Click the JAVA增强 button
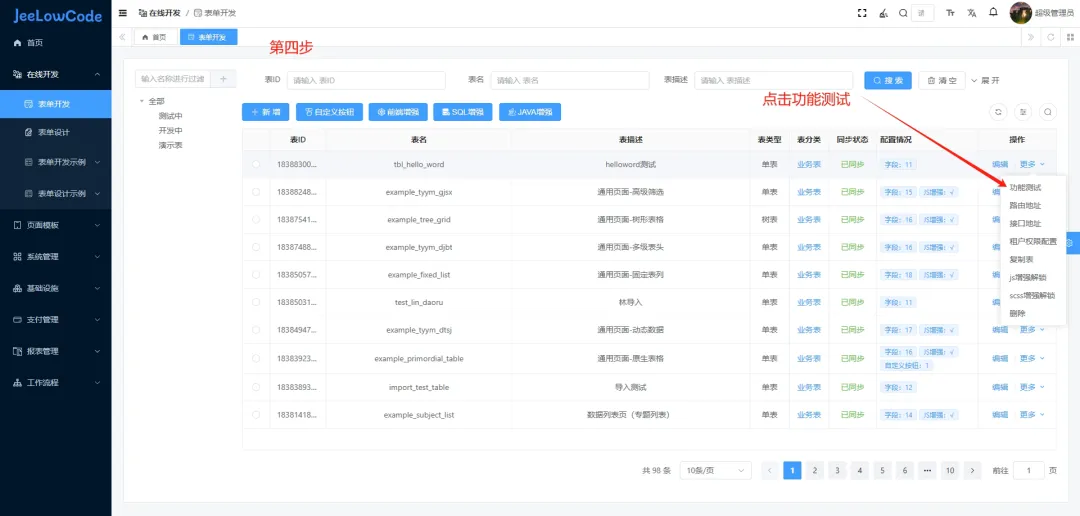This screenshot has width=1080, height=516. (530, 112)
